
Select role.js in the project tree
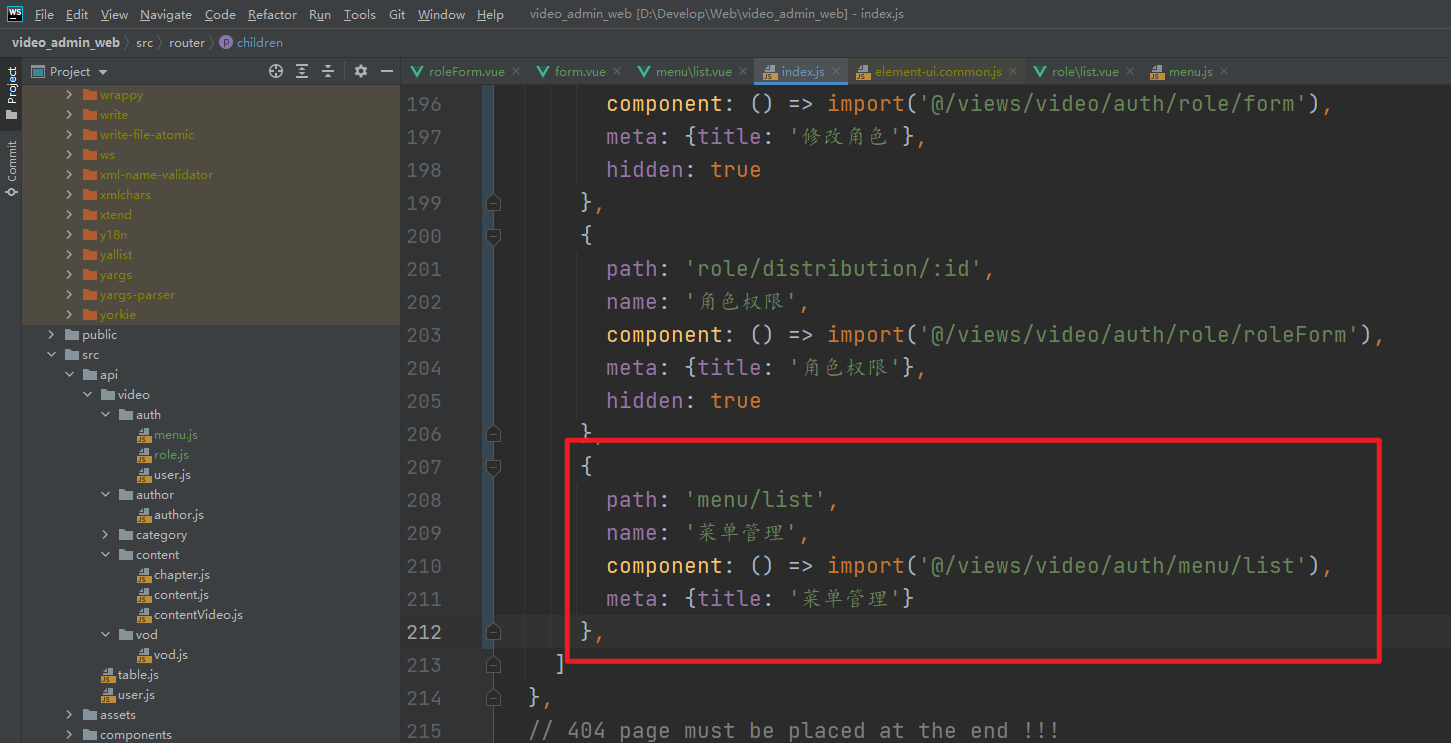coord(171,455)
